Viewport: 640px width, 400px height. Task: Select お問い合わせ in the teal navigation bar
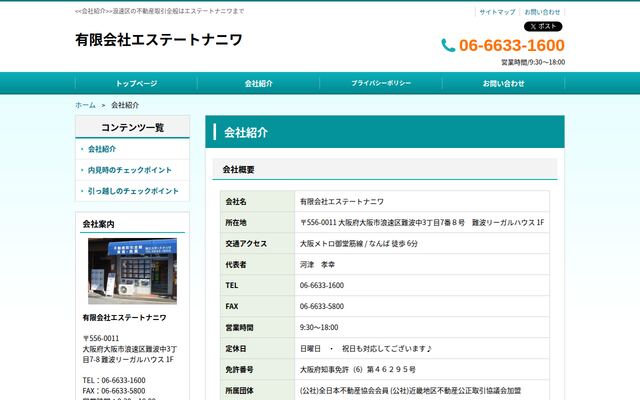503,83
